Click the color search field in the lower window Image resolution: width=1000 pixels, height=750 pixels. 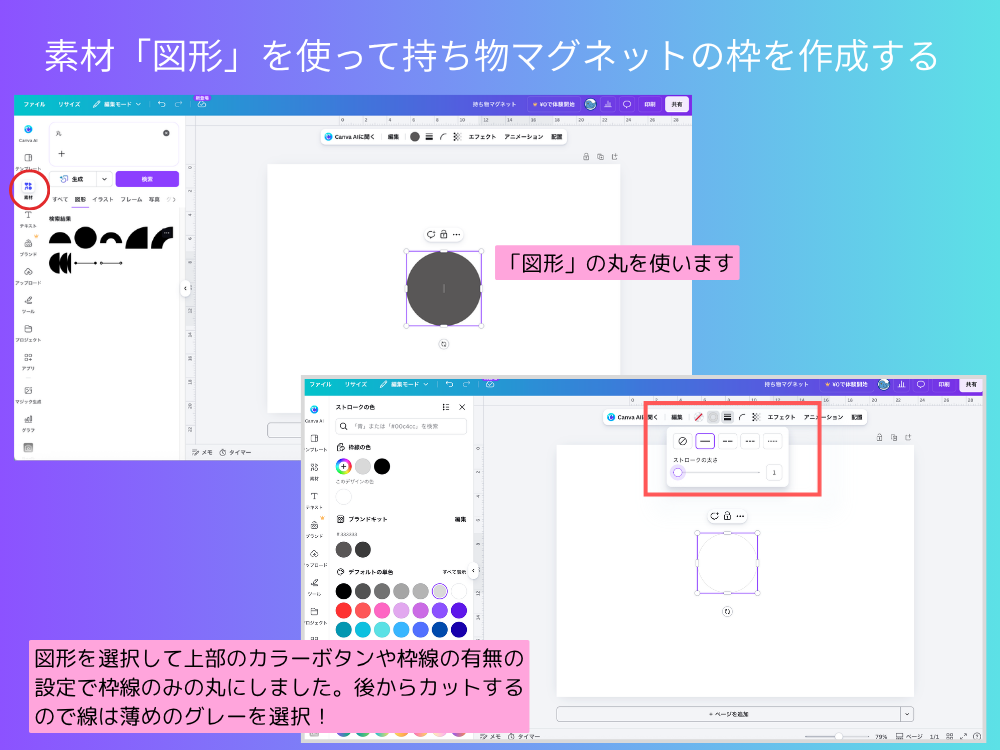(x=401, y=426)
